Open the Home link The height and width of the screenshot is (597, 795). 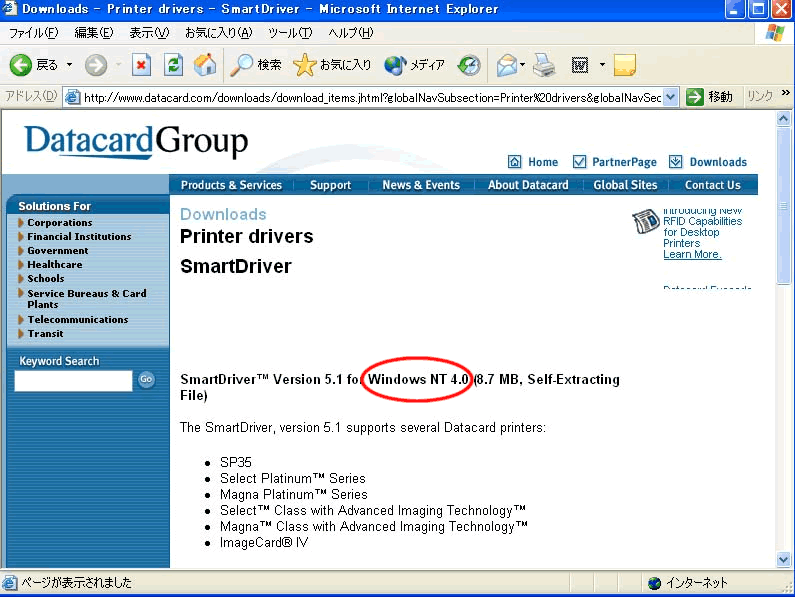click(543, 162)
